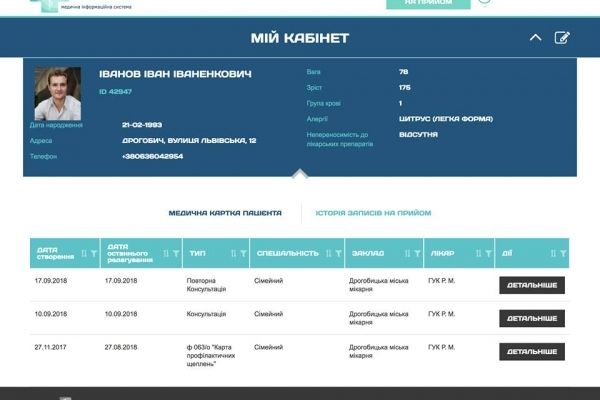The width and height of the screenshot is (600, 400).
Task: Click the patient profile photo
Action: (58, 94)
